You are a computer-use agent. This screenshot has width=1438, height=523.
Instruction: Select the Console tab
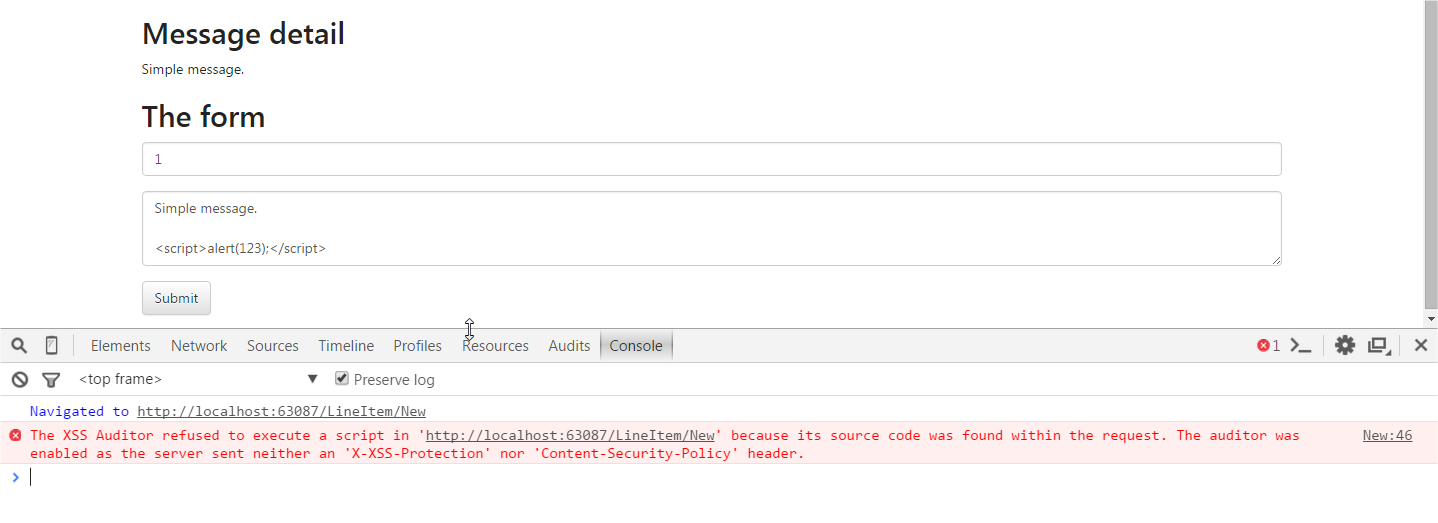(636, 346)
